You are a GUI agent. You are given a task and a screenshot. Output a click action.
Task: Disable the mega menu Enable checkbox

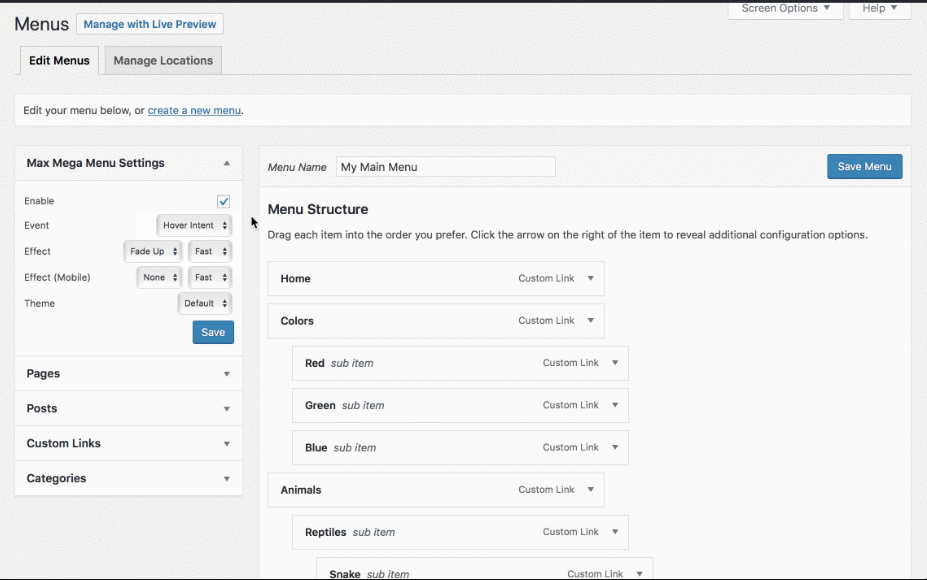(x=224, y=200)
